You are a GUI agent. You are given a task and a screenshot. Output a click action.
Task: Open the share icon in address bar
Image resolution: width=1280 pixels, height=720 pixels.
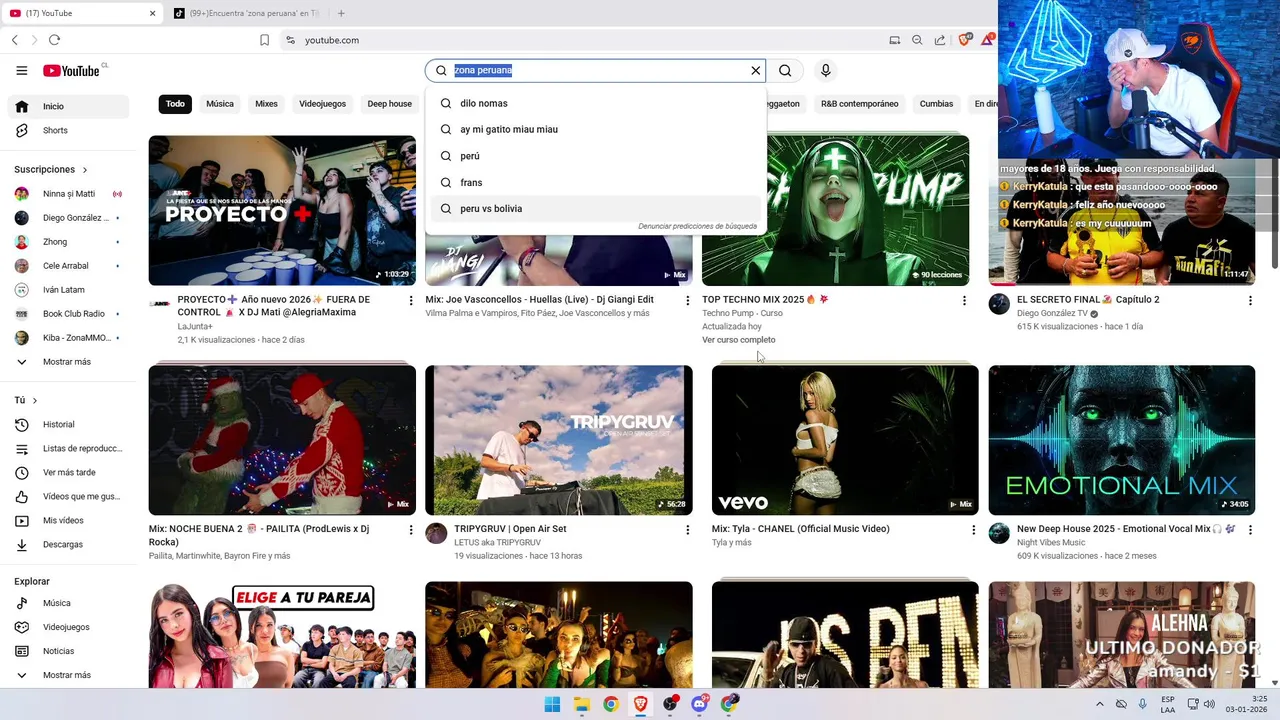[x=940, y=40]
